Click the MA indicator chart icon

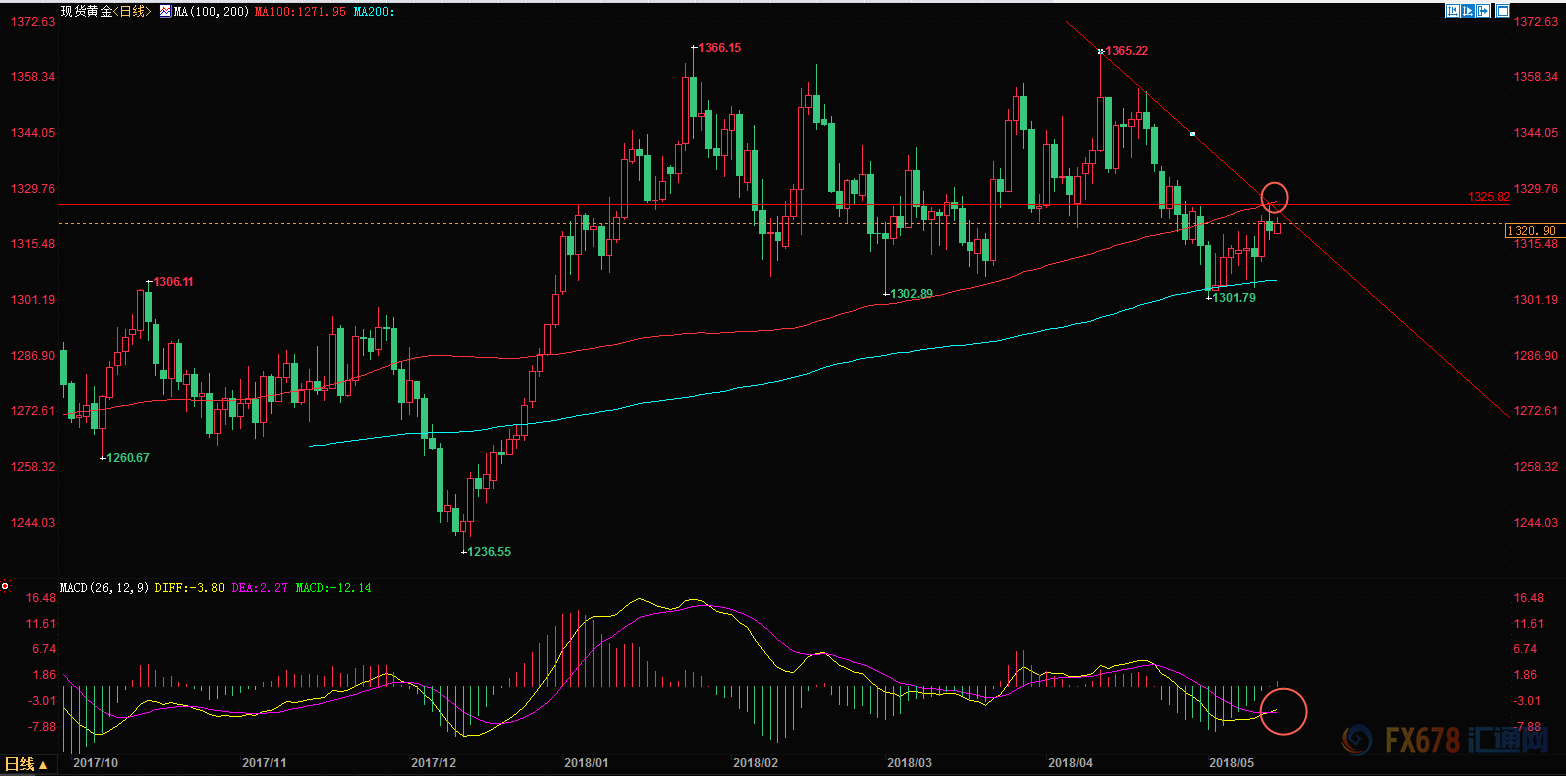coord(165,11)
